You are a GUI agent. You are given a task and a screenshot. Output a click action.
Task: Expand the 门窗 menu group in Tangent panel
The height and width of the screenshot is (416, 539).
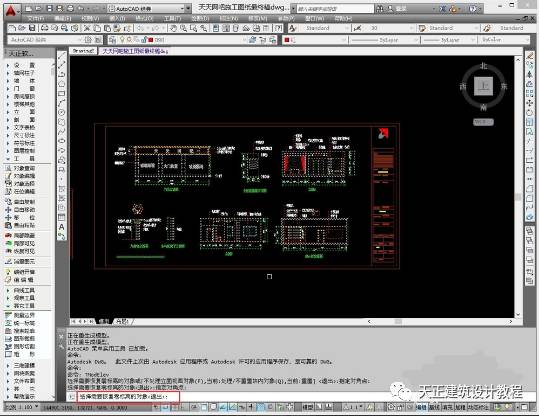point(21,88)
